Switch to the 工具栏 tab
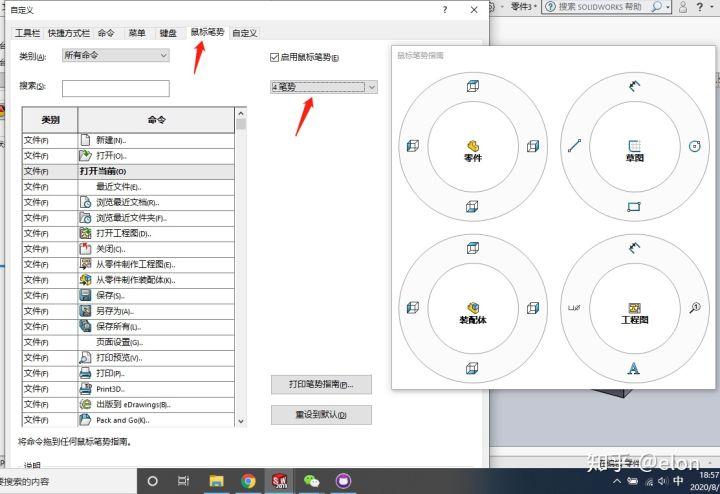This screenshot has width=720, height=494. (27, 33)
